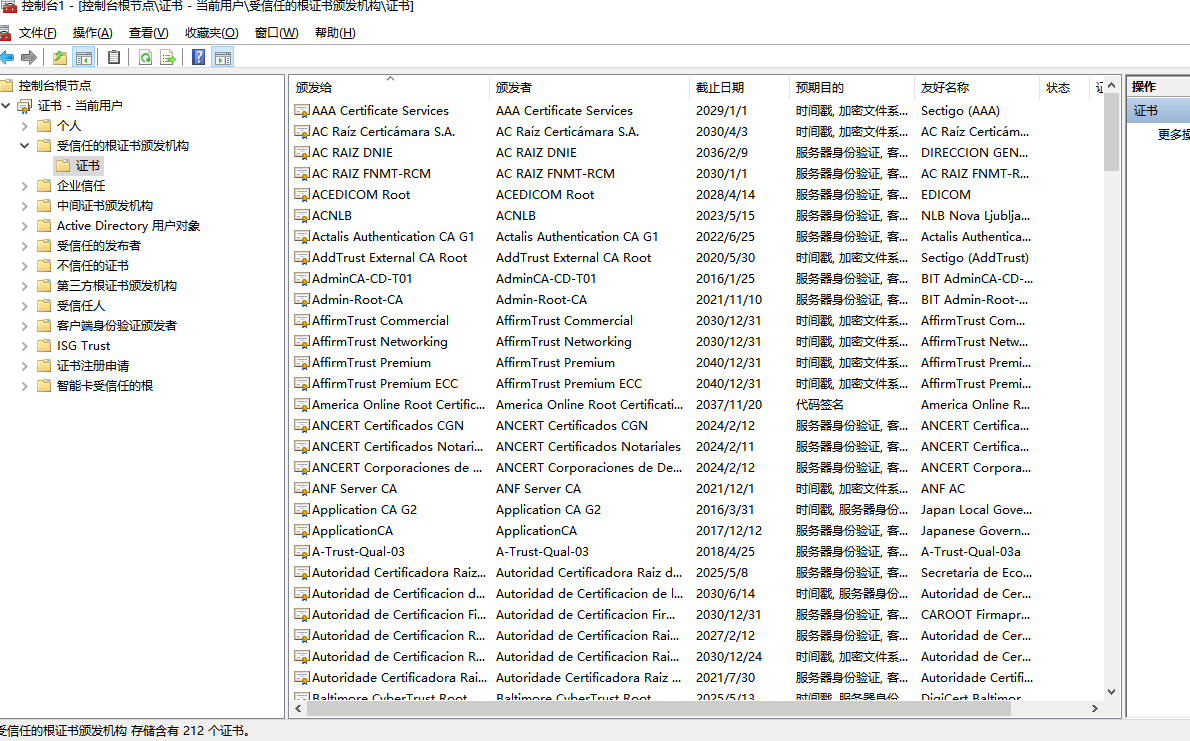
Task: Open the 查看(V) menu
Action: (148, 33)
